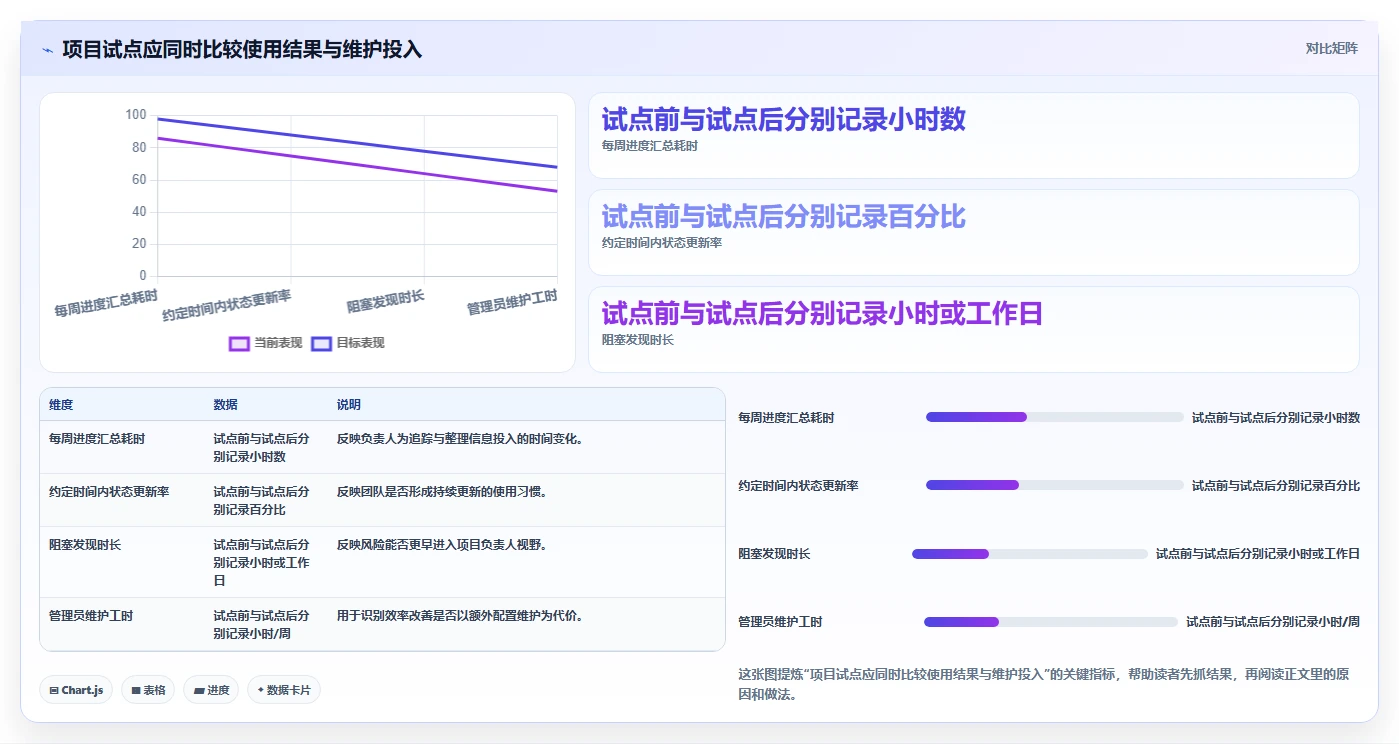Click the 约定时间内状态更新率 progress bar
The width and height of the screenshot is (1399, 744).
click(x=1054, y=485)
